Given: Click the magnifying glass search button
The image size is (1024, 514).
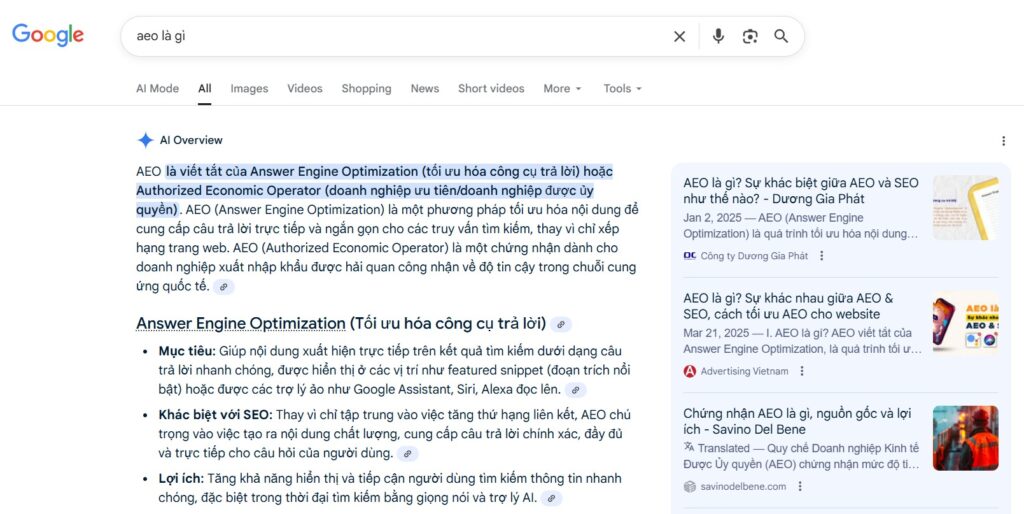Looking at the screenshot, I should tap(781, 36).
